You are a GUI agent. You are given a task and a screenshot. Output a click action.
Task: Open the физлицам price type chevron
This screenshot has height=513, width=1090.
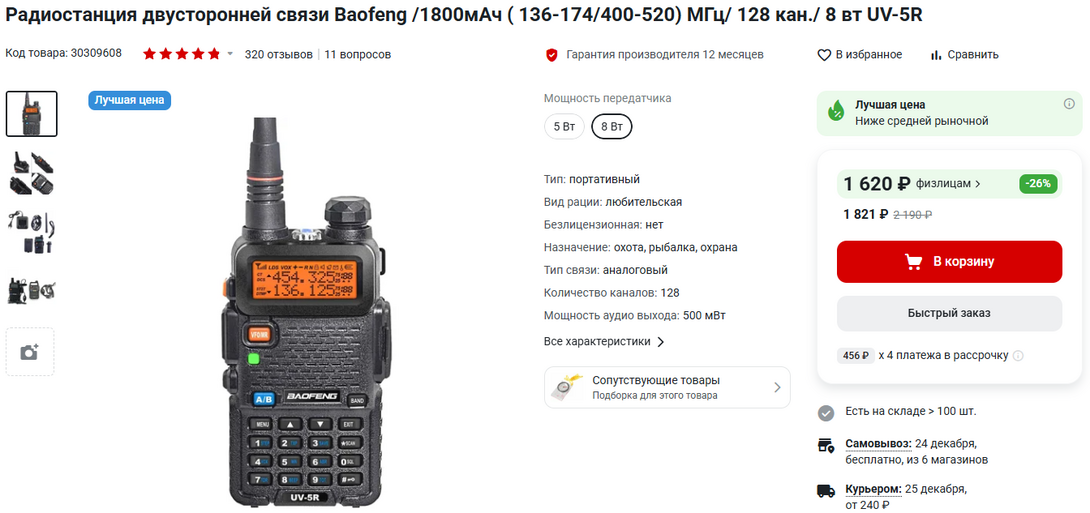point(978,184)
